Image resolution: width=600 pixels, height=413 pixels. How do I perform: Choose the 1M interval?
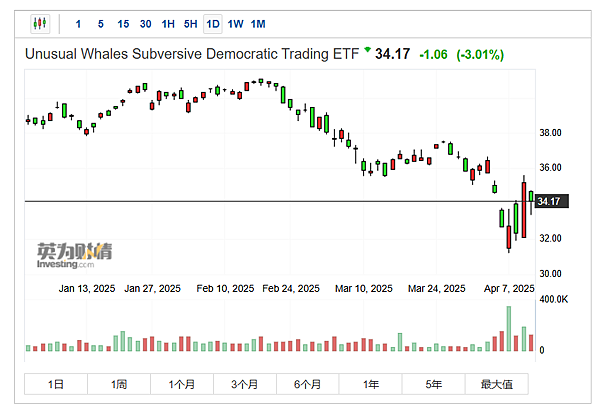pos(258,24)
